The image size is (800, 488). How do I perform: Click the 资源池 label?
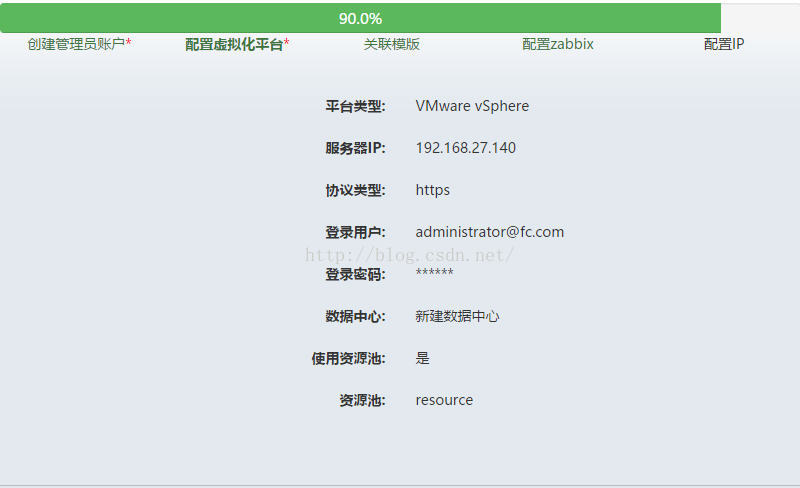[362, 400]
